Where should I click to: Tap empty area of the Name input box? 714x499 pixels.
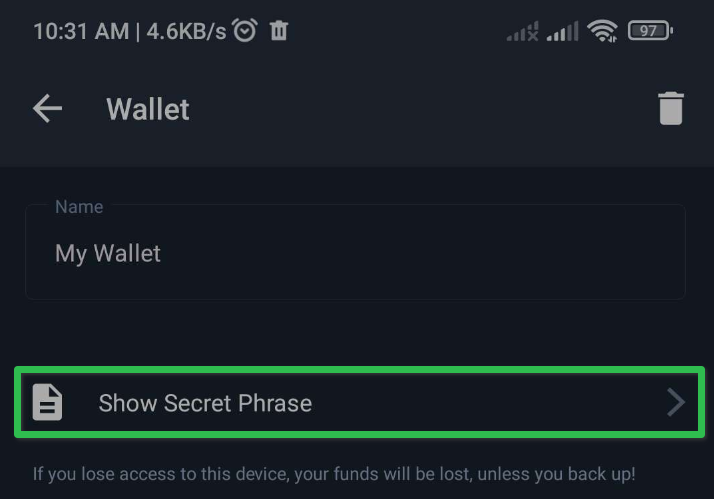point(423,253)
